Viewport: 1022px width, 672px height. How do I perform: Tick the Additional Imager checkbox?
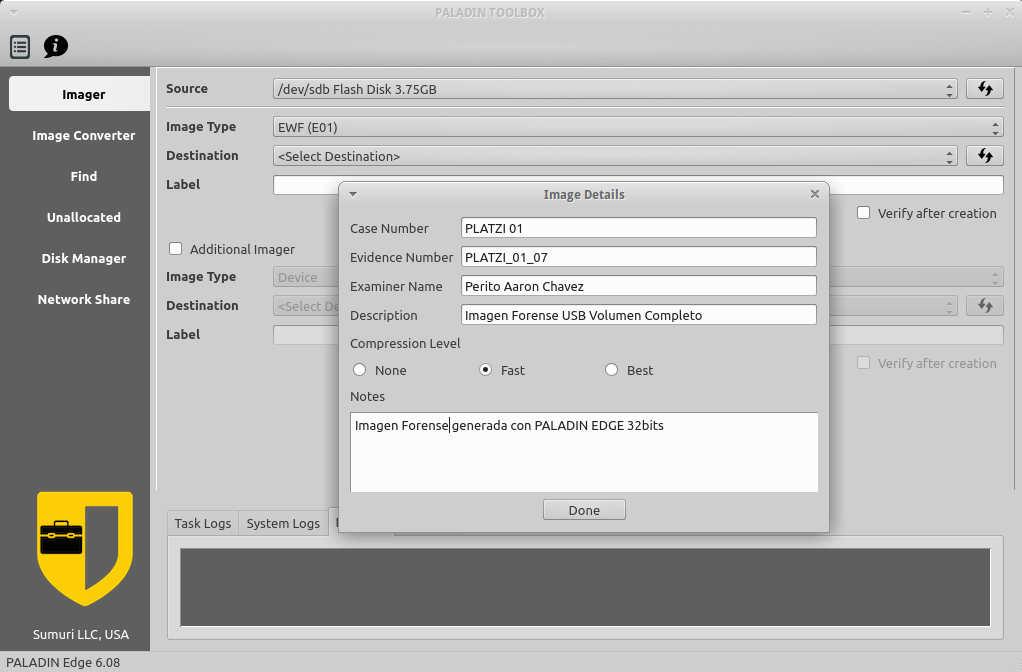click(x=175, y=249)
